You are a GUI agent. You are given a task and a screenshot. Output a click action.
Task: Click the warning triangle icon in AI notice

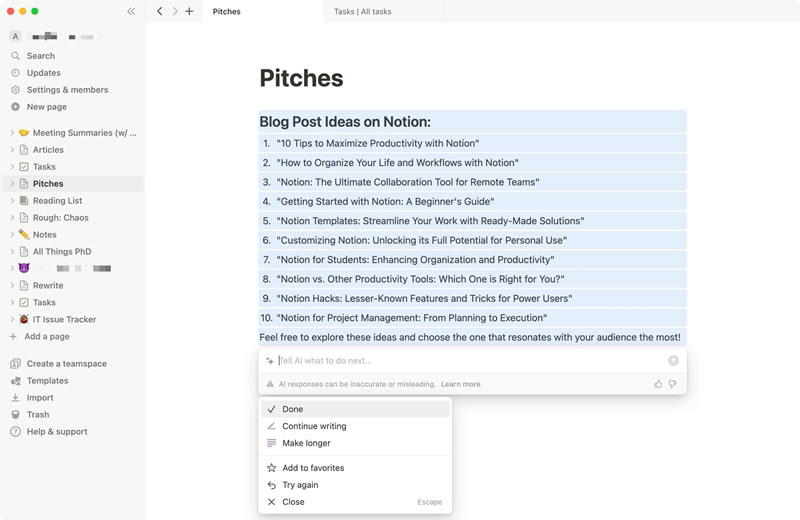pyautogui.click(x=270, y=384)
